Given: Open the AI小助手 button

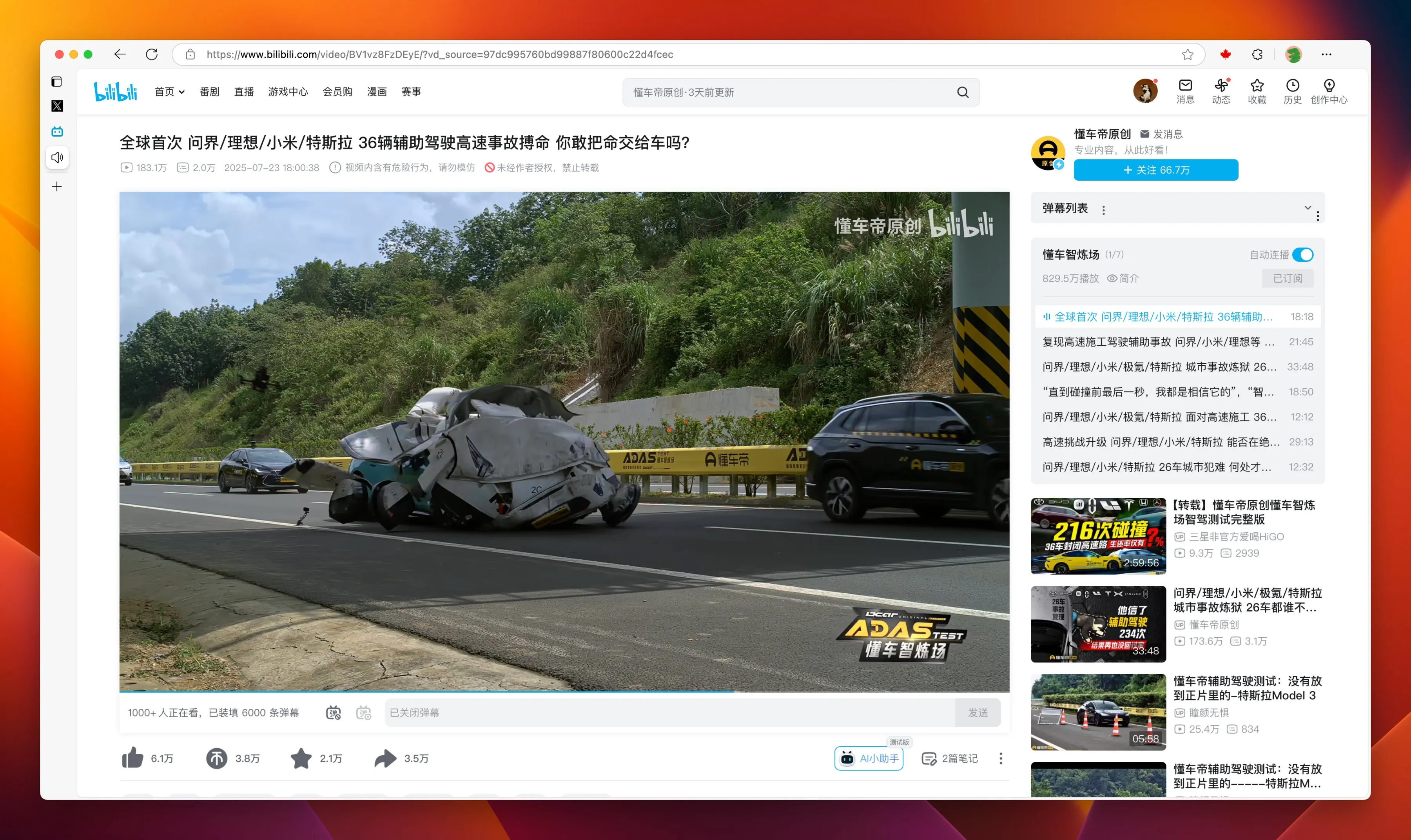Looking at the screenshot, I should (869, 758).
